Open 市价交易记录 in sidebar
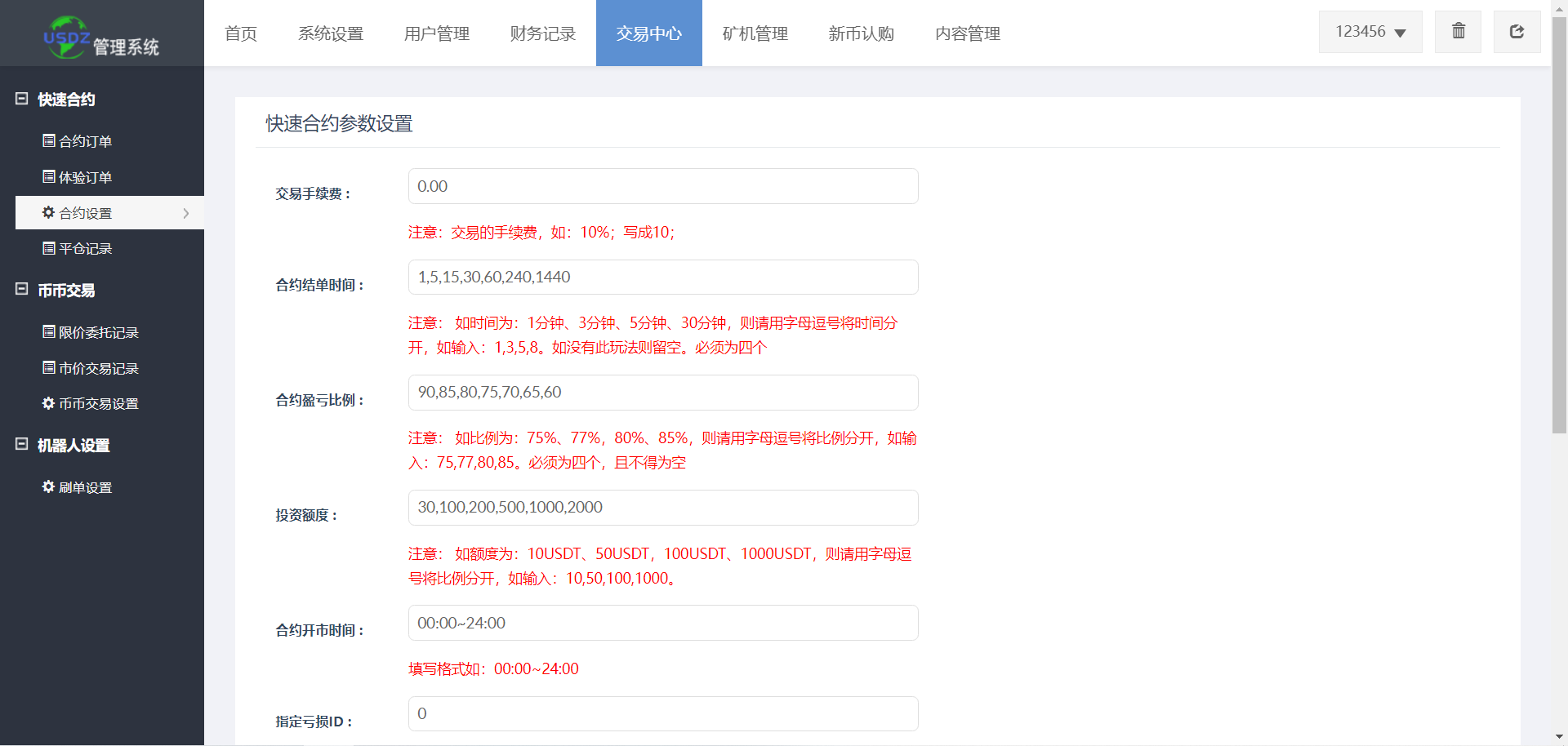The width and height of the screenshot is (1568, 746). 98,368
